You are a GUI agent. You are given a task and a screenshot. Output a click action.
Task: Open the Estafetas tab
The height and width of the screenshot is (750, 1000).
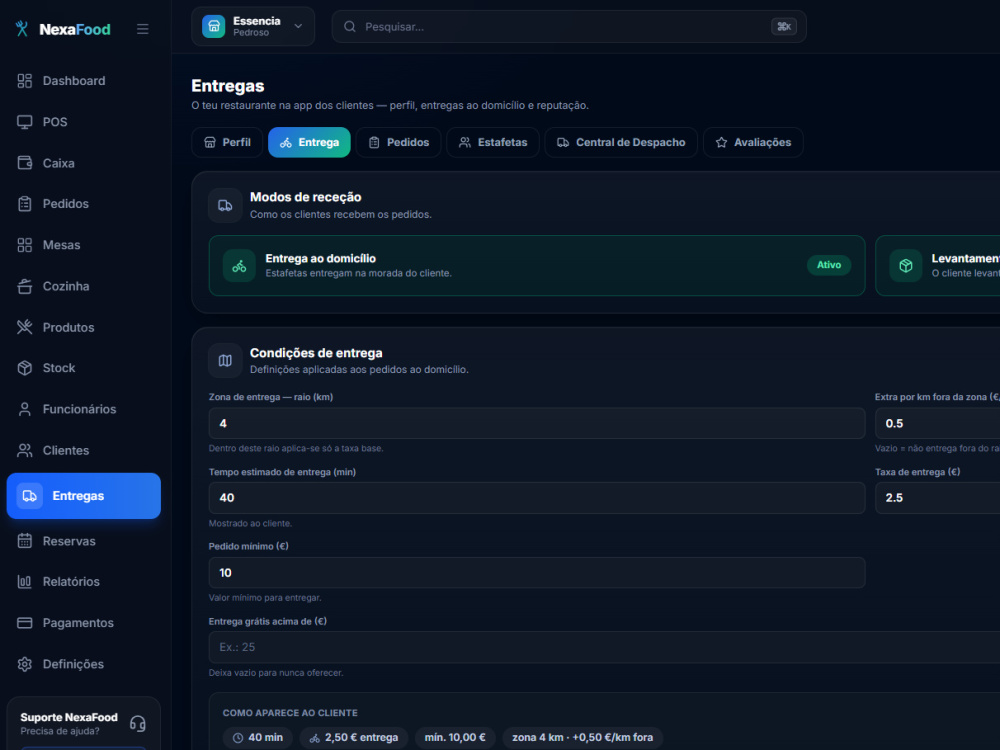point(493,142)
